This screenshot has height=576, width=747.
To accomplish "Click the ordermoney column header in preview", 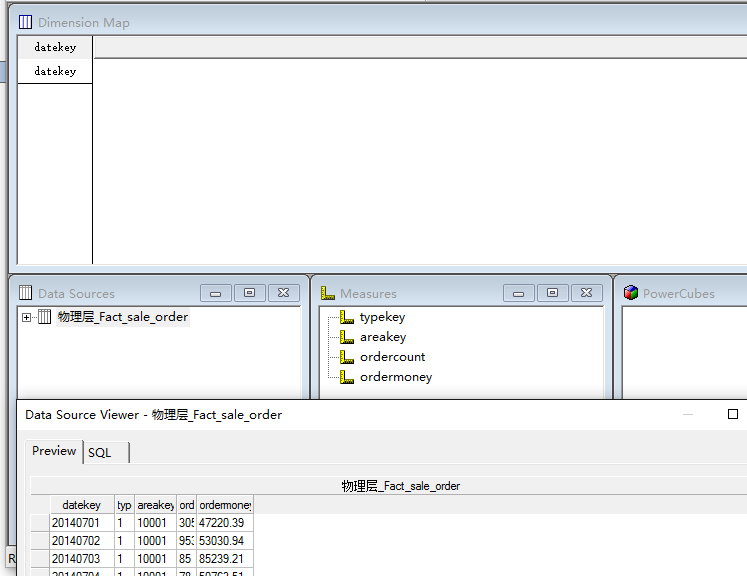I will [225, 505].
